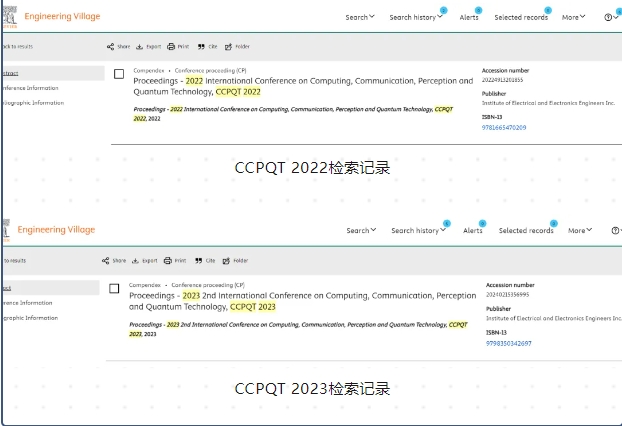The width and height of the screenshot is (622, 426).
Task: Select Bibliographic Information in the lower sidebar
Action: click(x=30, y=318)
